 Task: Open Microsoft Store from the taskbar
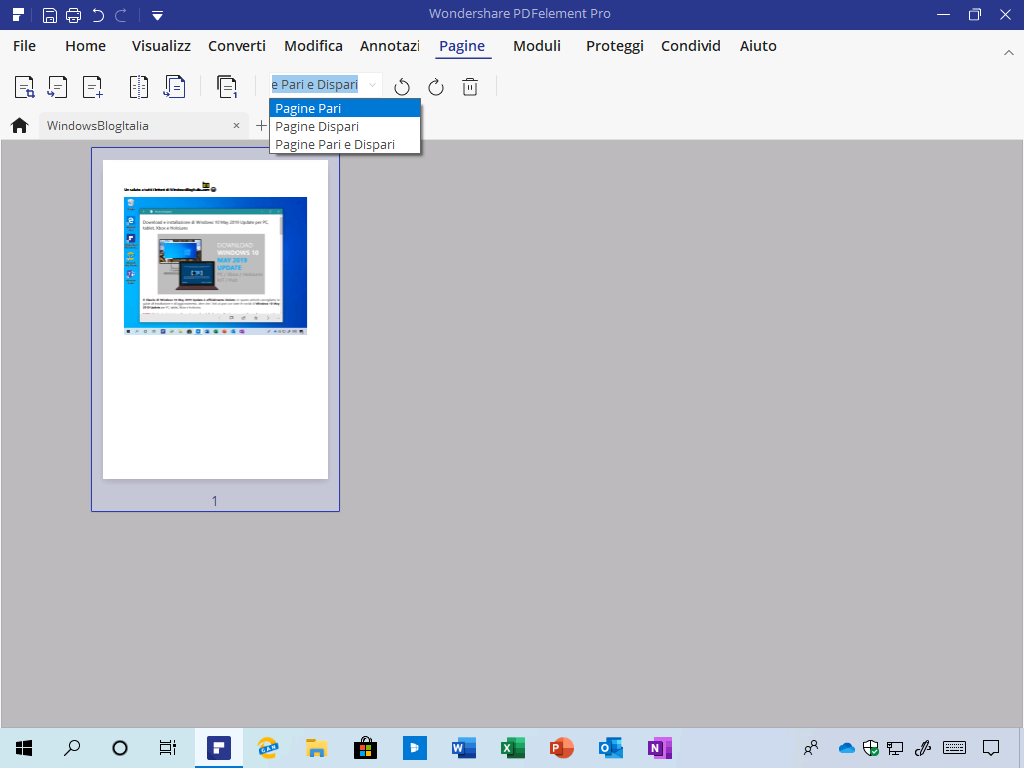coord(366,748)
